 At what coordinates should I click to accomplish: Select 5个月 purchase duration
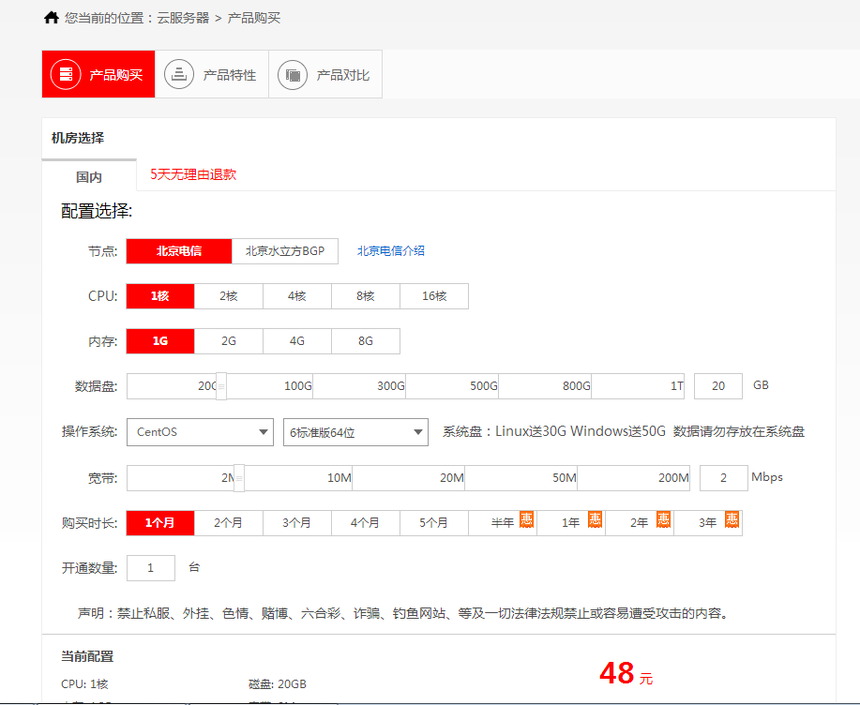pyautogui.click(x=434, y=523)
